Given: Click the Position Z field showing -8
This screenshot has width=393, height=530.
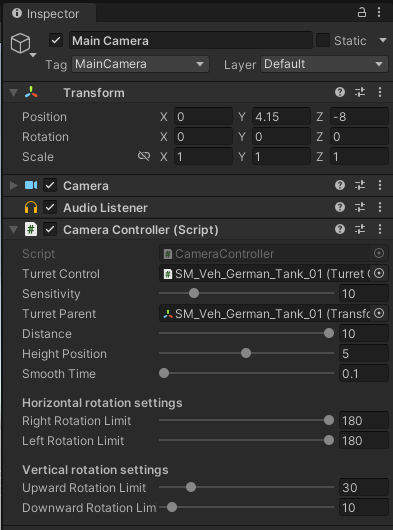Looking at the screenshot, I should (x=359, y=117).
